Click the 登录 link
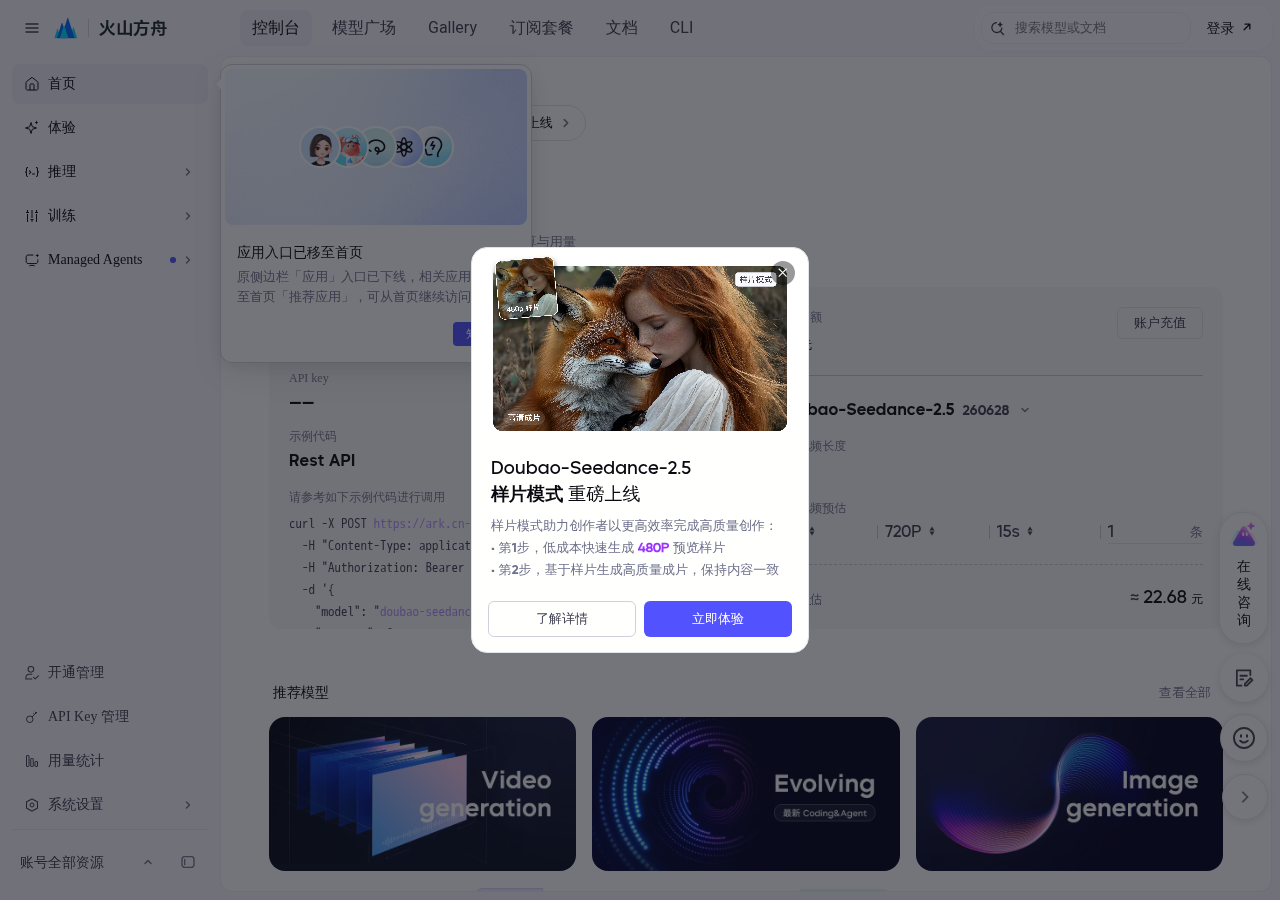 (x=1229, y=28)
